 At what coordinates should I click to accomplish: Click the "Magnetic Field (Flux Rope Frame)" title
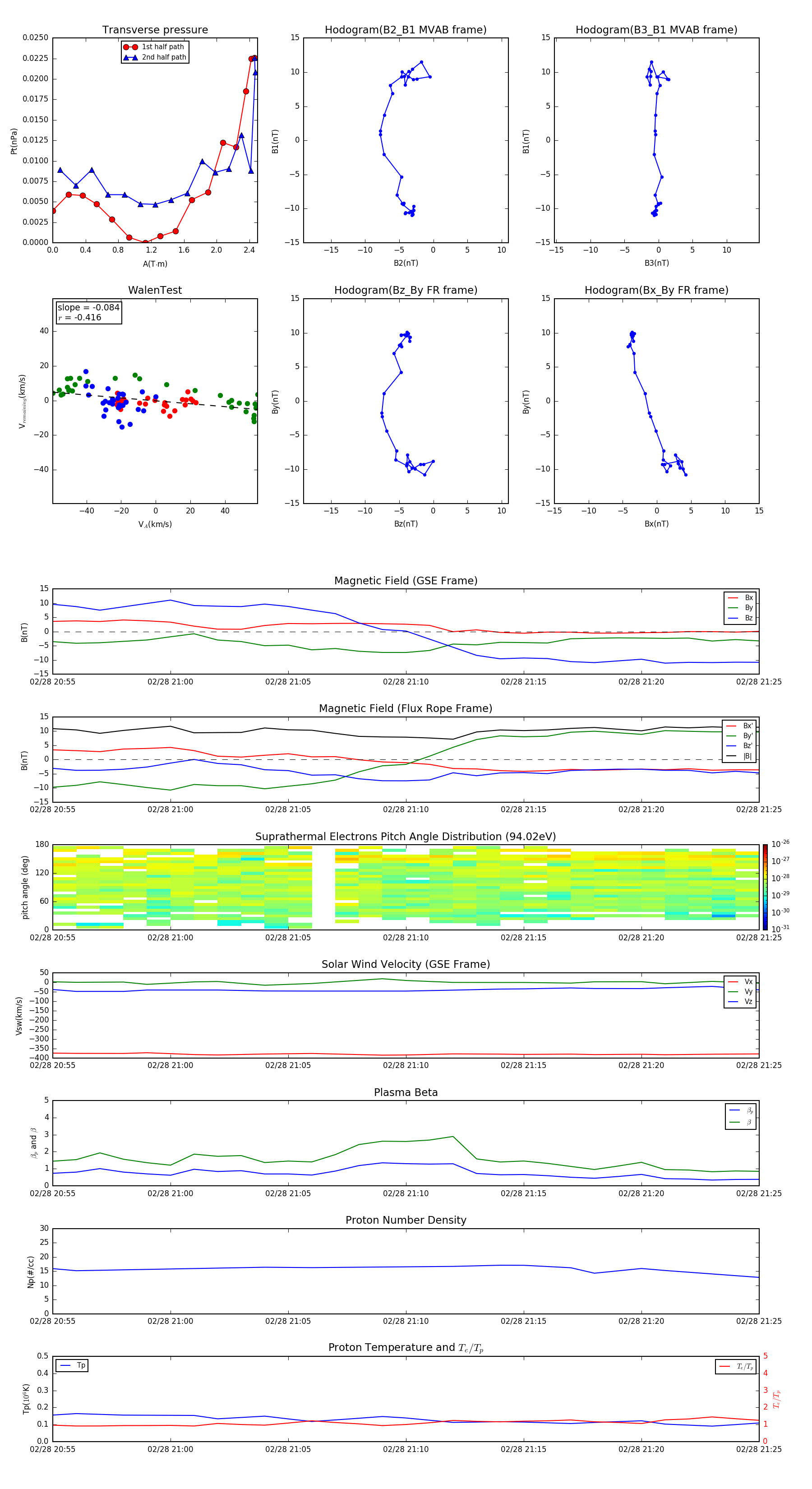click(x=406, y=709)
